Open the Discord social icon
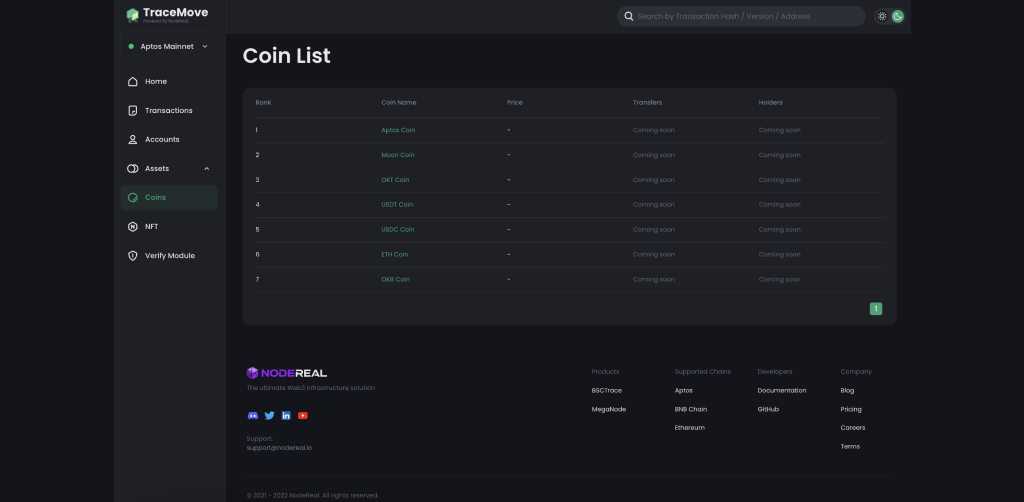 252,415
